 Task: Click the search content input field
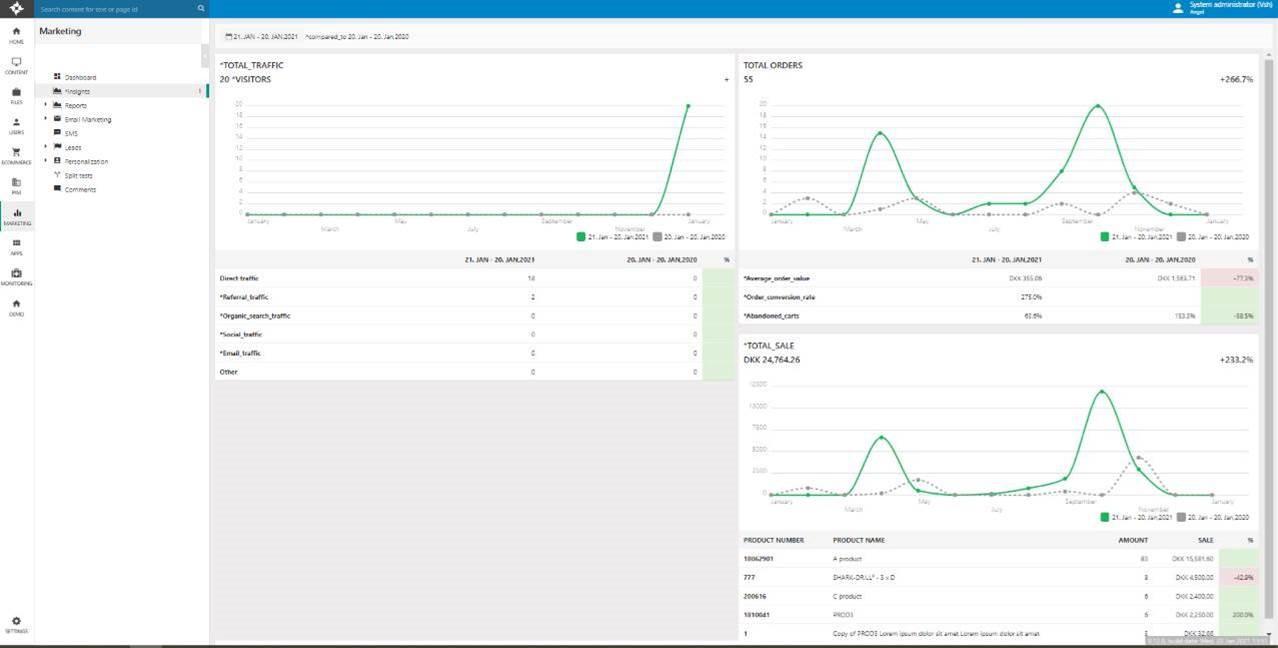click(x=115, y=9)
